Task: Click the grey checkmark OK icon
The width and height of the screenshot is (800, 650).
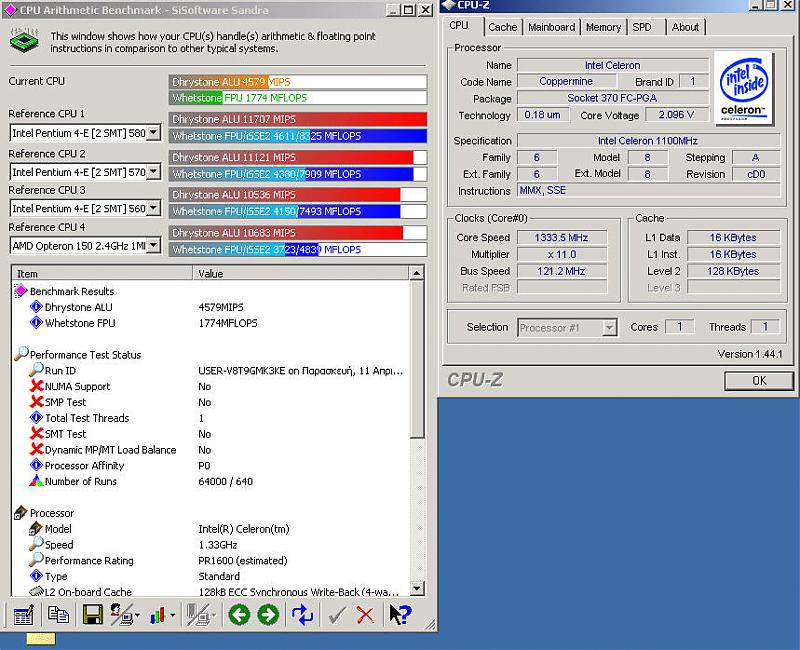Action: 337,615
